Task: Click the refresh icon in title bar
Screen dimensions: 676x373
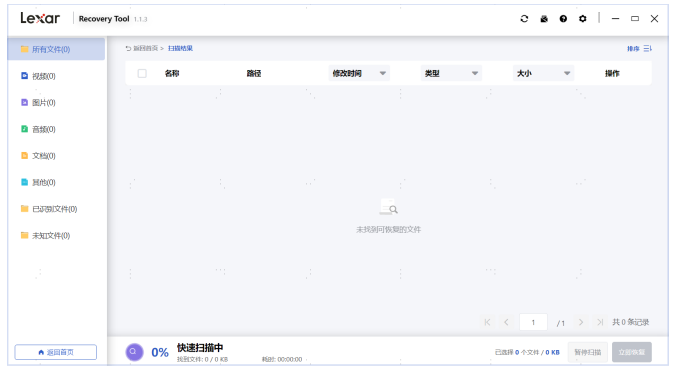Action: [524, 19]
